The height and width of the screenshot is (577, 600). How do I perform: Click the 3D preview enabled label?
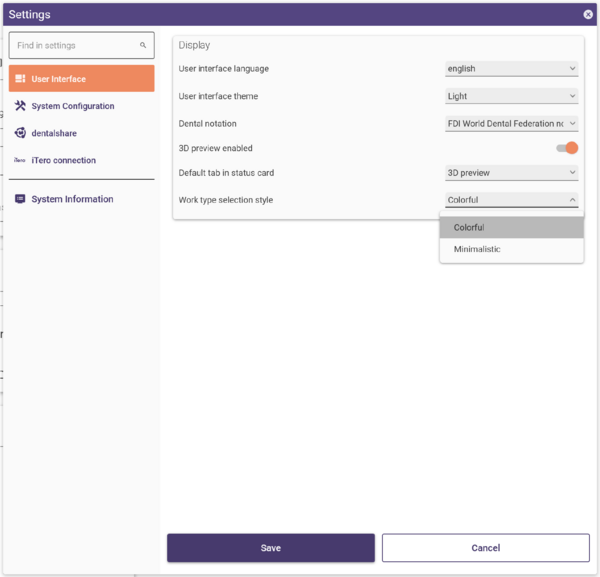tap(215, 148)
